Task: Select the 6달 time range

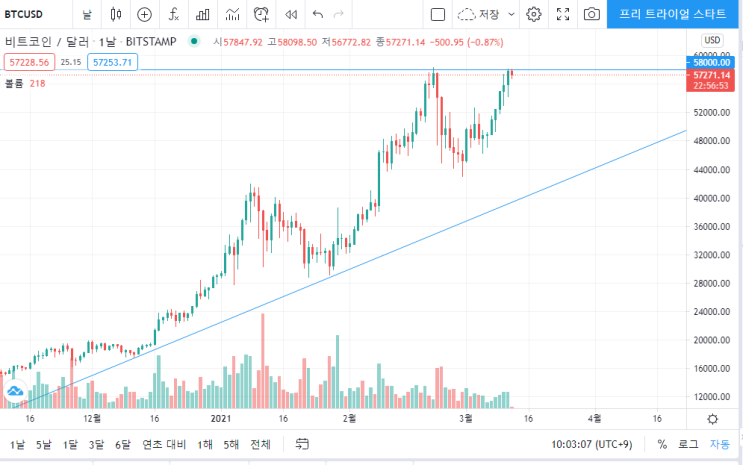Action: pos(123,445)
